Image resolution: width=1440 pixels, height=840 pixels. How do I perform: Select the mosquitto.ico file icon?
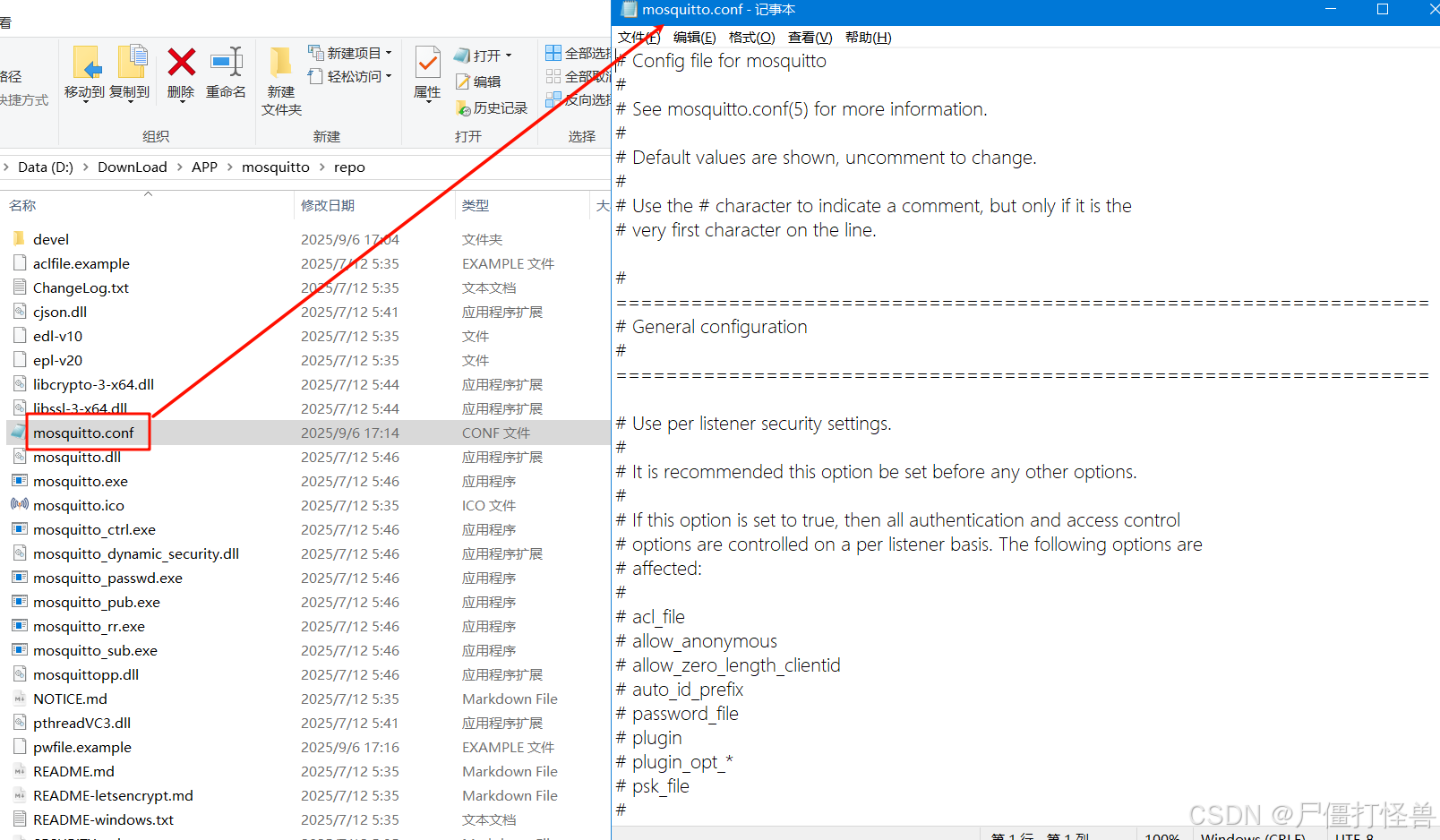coord(19,504)
